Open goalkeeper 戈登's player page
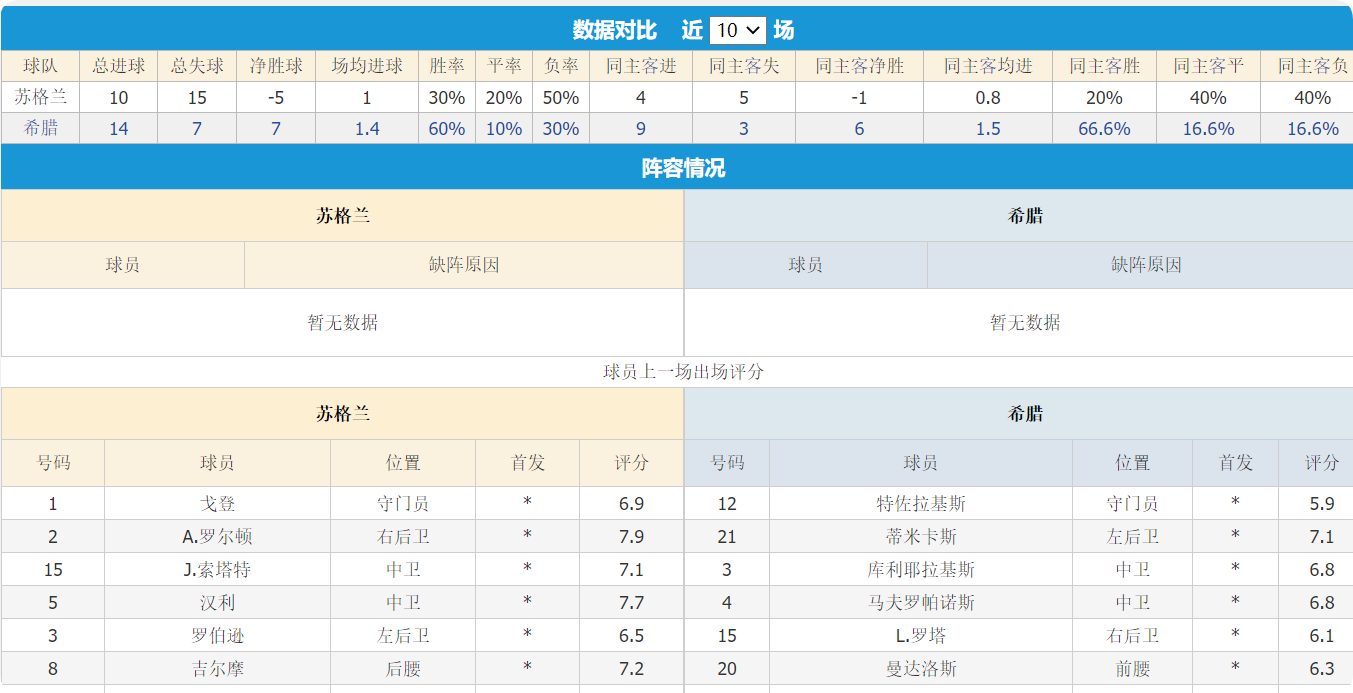1353x693 pixels. 217,503
